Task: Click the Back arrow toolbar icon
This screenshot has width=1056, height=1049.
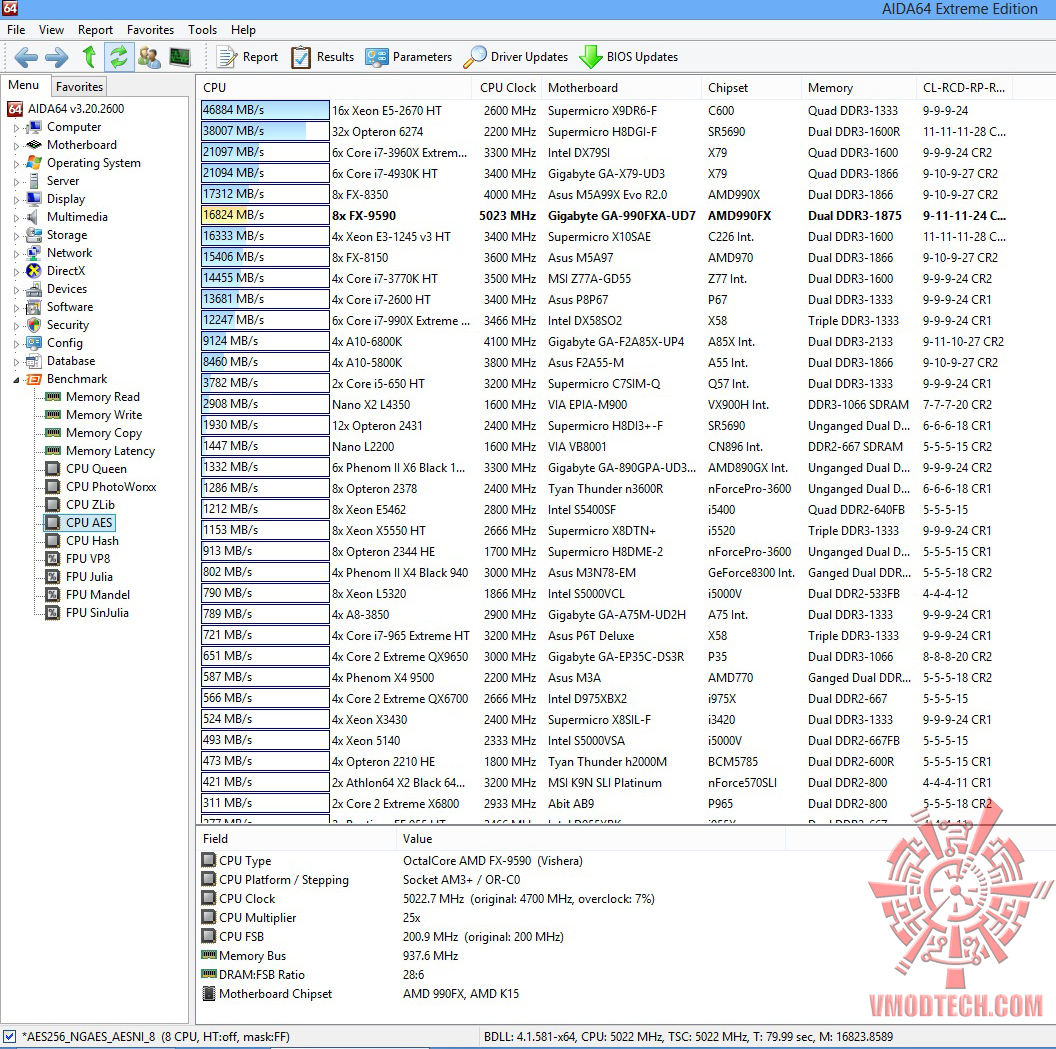Action: pyautogui.click(x=26, y=57)
